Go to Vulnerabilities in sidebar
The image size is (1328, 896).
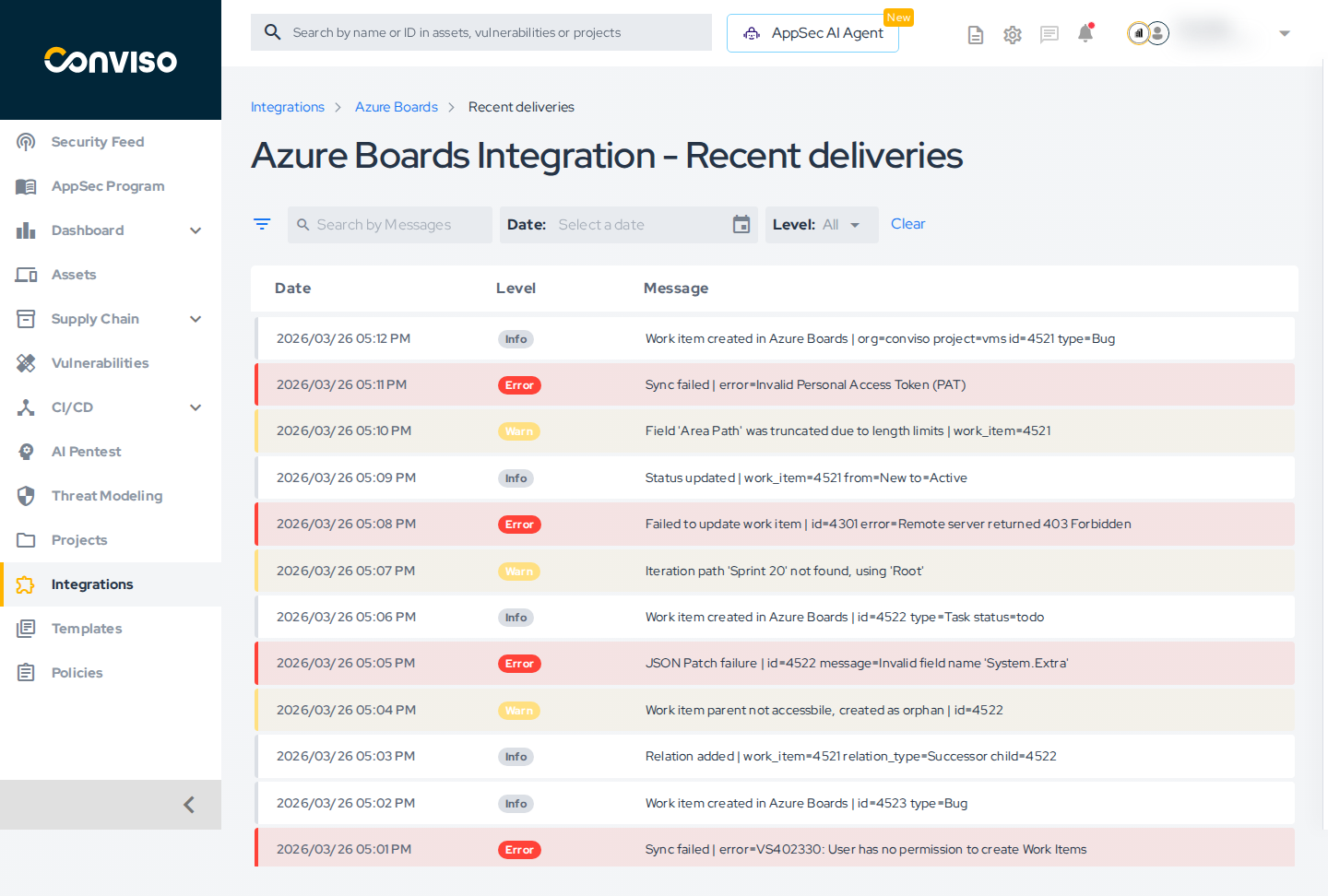[100, 363]
